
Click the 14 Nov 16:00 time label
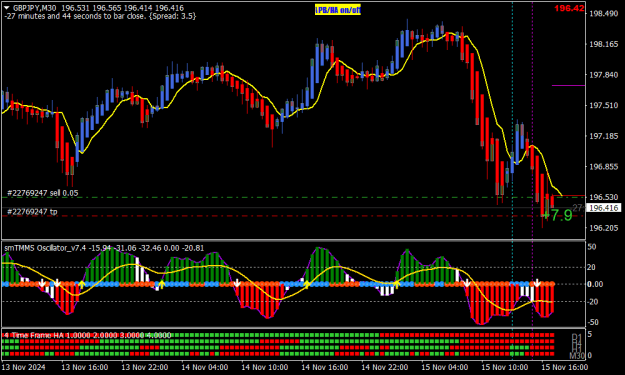(x=325, y=367)
